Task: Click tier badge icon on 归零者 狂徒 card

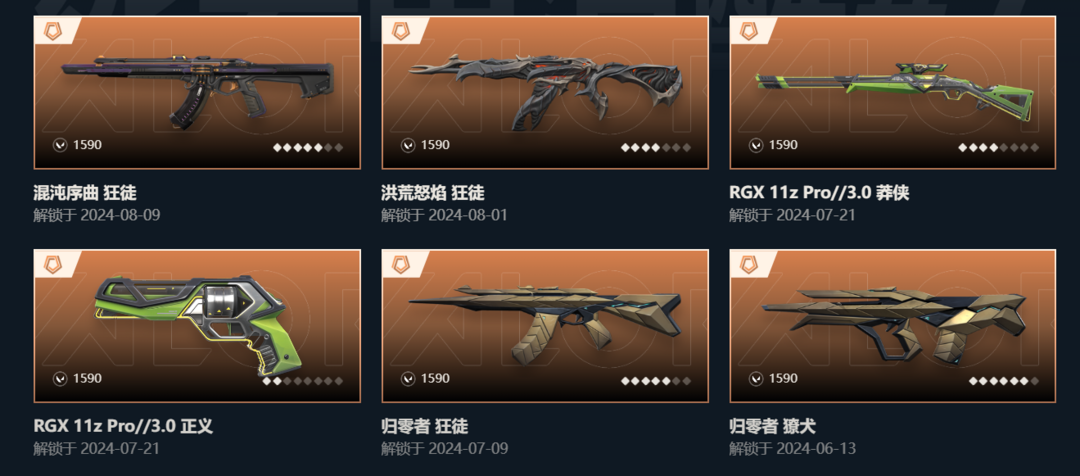Action: [x=400, y=265]
